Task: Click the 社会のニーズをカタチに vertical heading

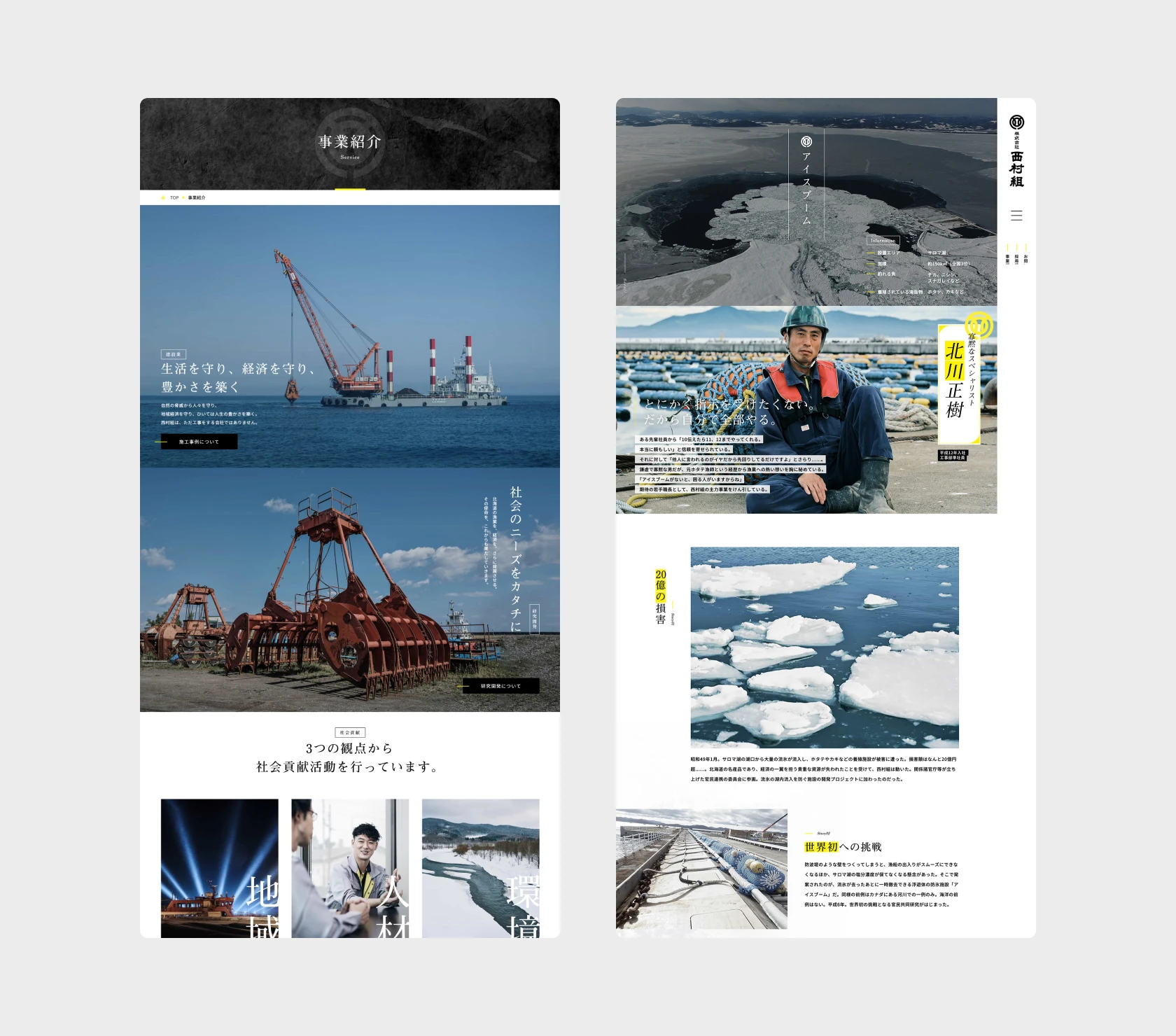Action: [x=516, y=559]
